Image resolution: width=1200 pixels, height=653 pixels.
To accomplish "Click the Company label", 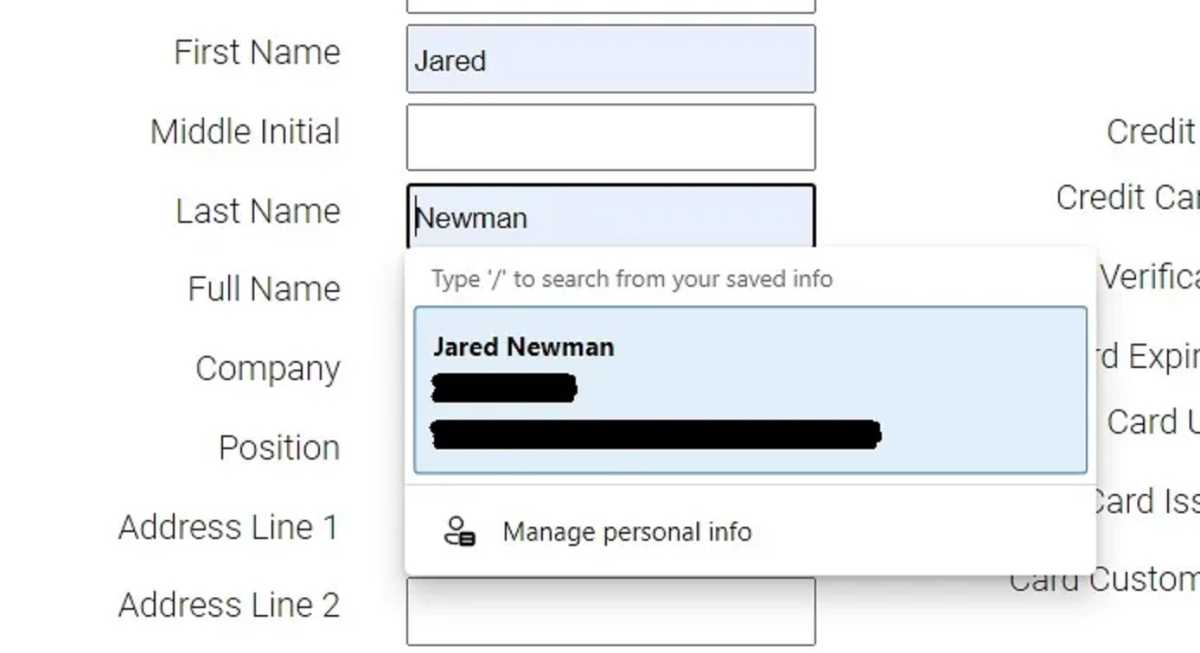I will pyautogui.click(x=268, y=369).
